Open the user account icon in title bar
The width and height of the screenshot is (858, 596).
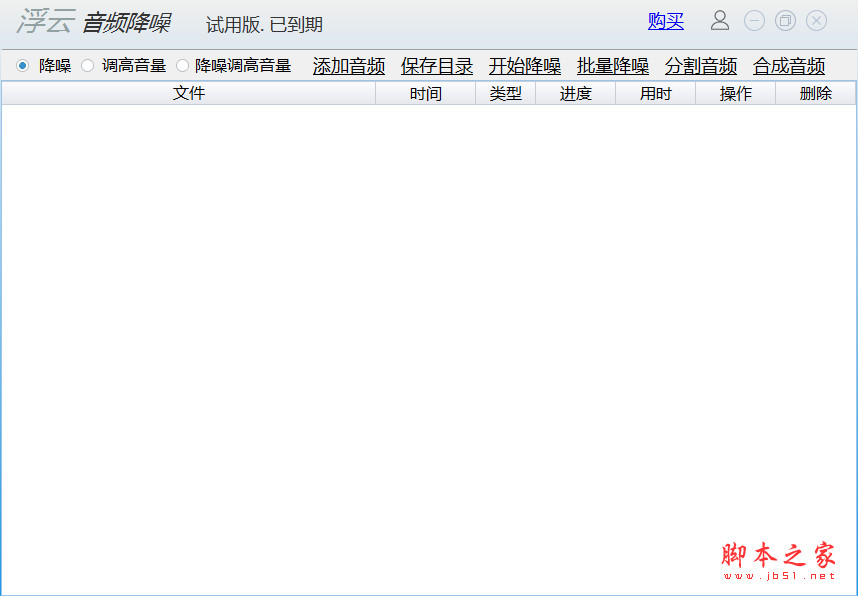point(719,21)
